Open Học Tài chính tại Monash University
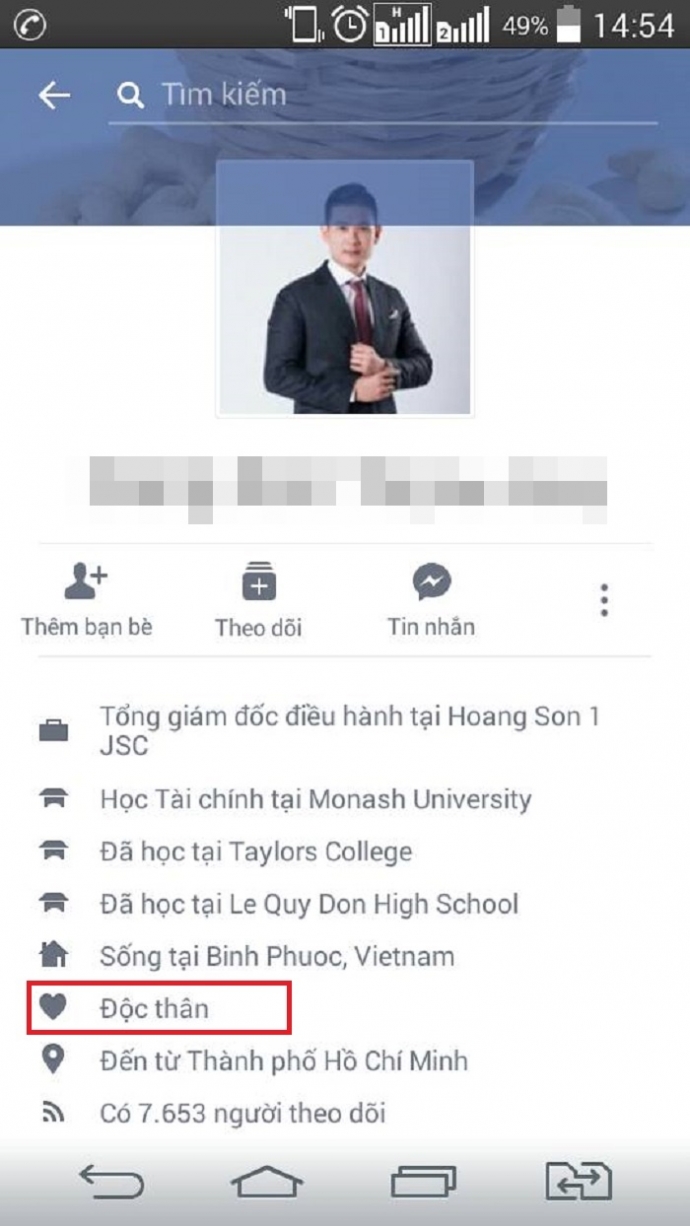The image size is (690, 1226). point(316,800)
